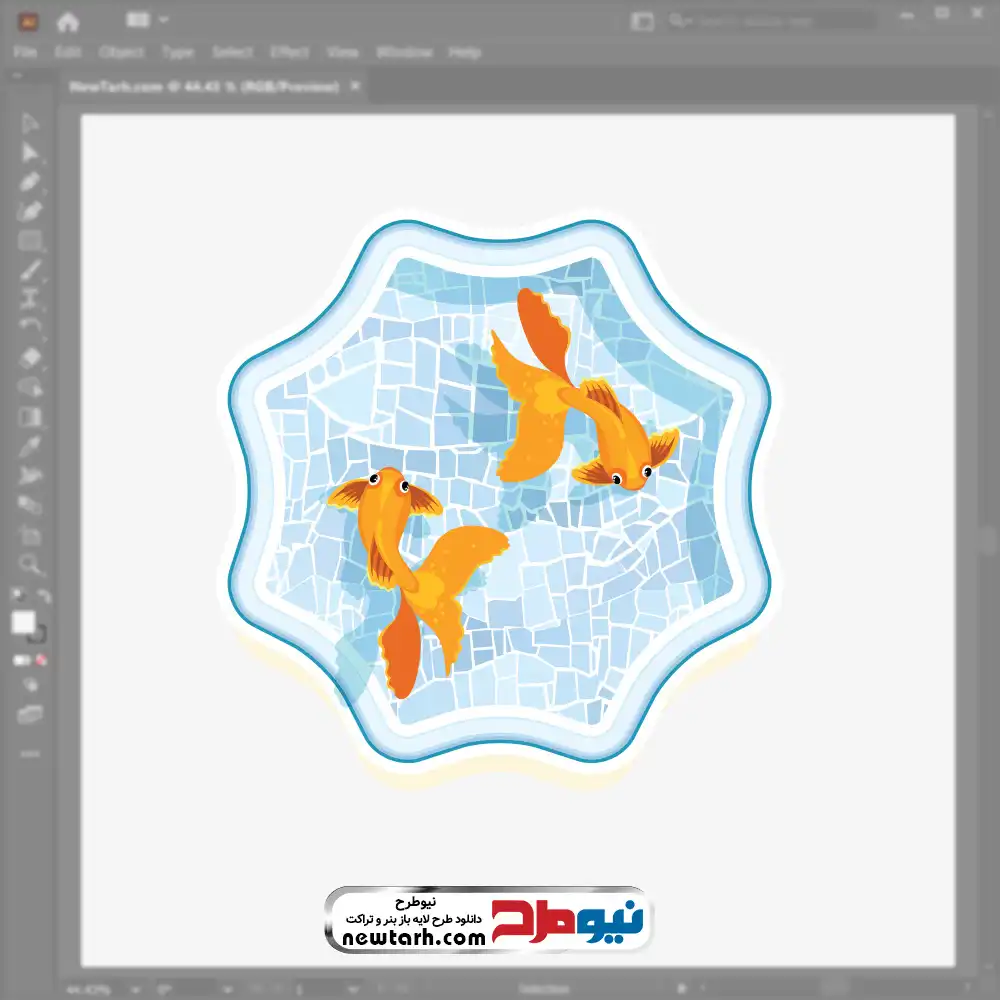Click the filled arrow selection tool

pos(29,152)
